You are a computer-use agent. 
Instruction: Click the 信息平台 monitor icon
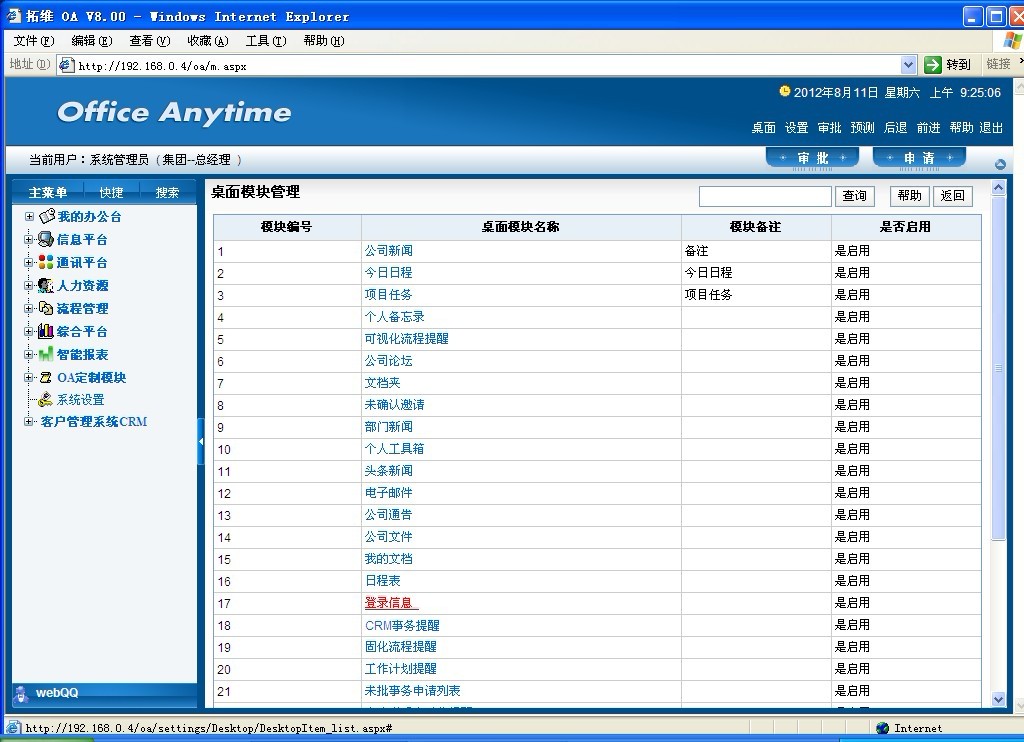coord(46,239)
